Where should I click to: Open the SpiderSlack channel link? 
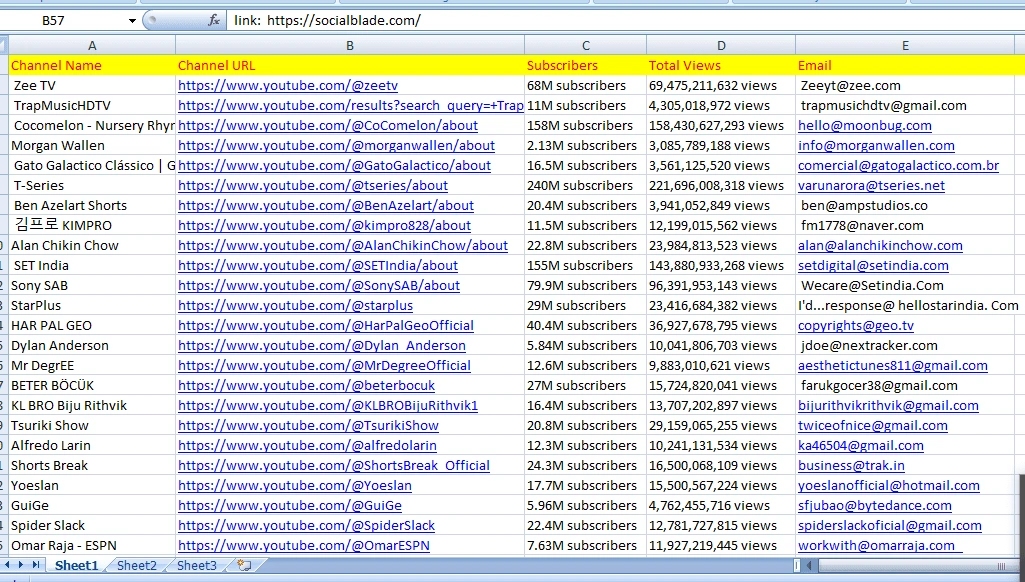[306, 526]
